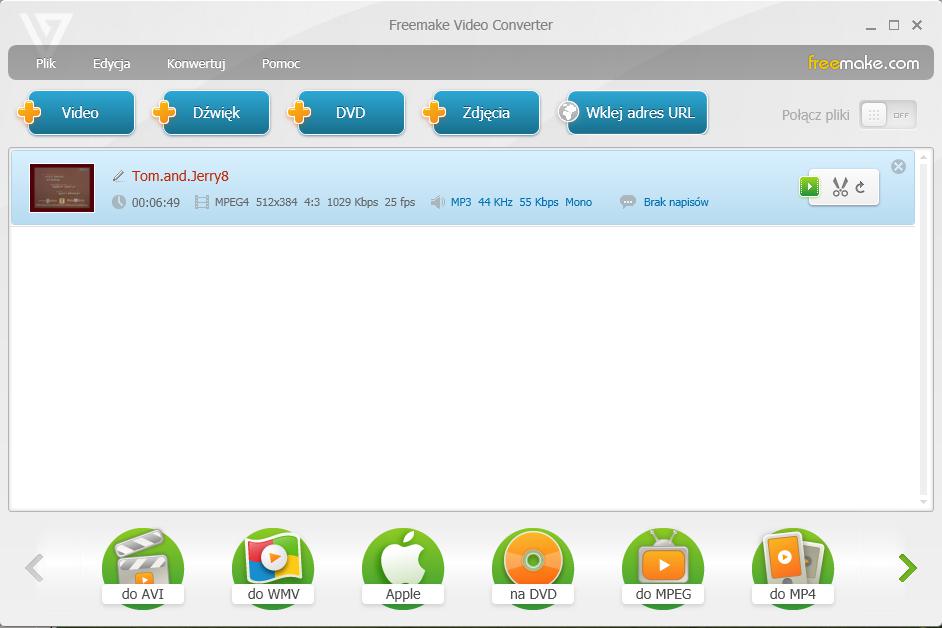Minimize the Freemake Video Converter window
This screenshot has height=628, width=942.
point(871,26)
